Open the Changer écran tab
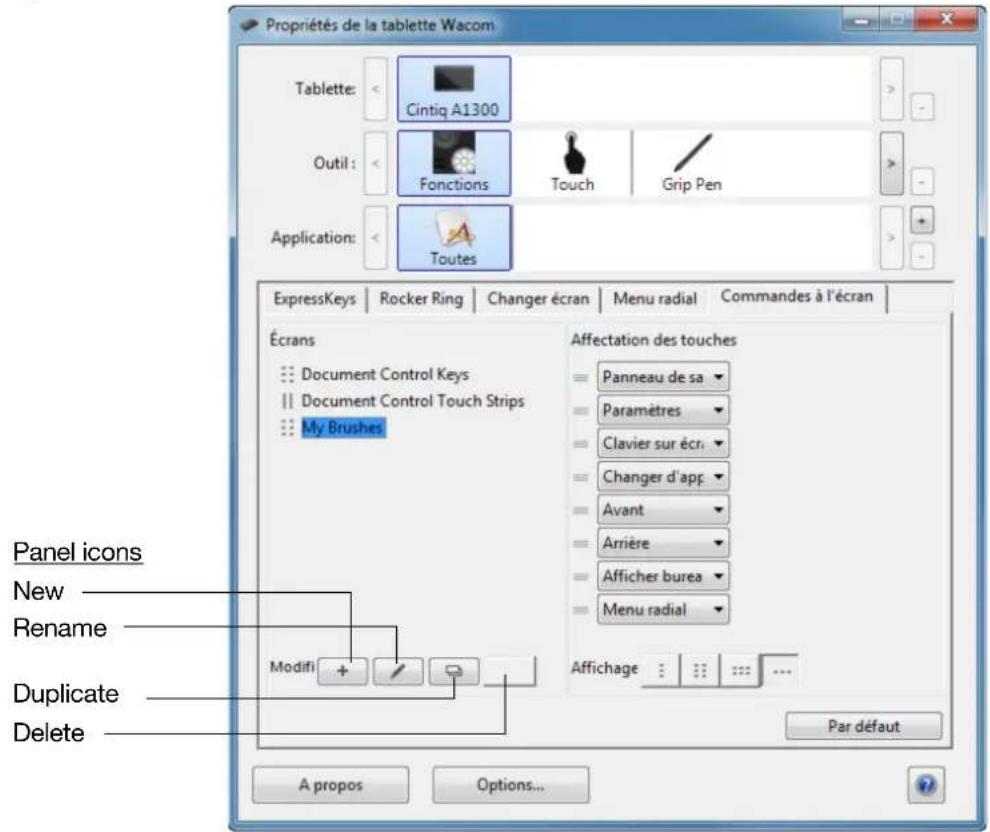Viewport: 990px width, 832px height. point(538,299)
